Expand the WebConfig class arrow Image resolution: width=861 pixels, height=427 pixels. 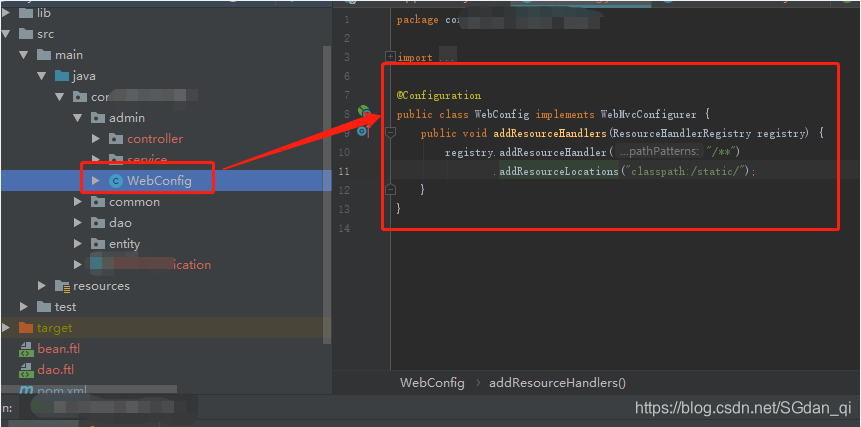pyautogui.click(x=96, y=180)
